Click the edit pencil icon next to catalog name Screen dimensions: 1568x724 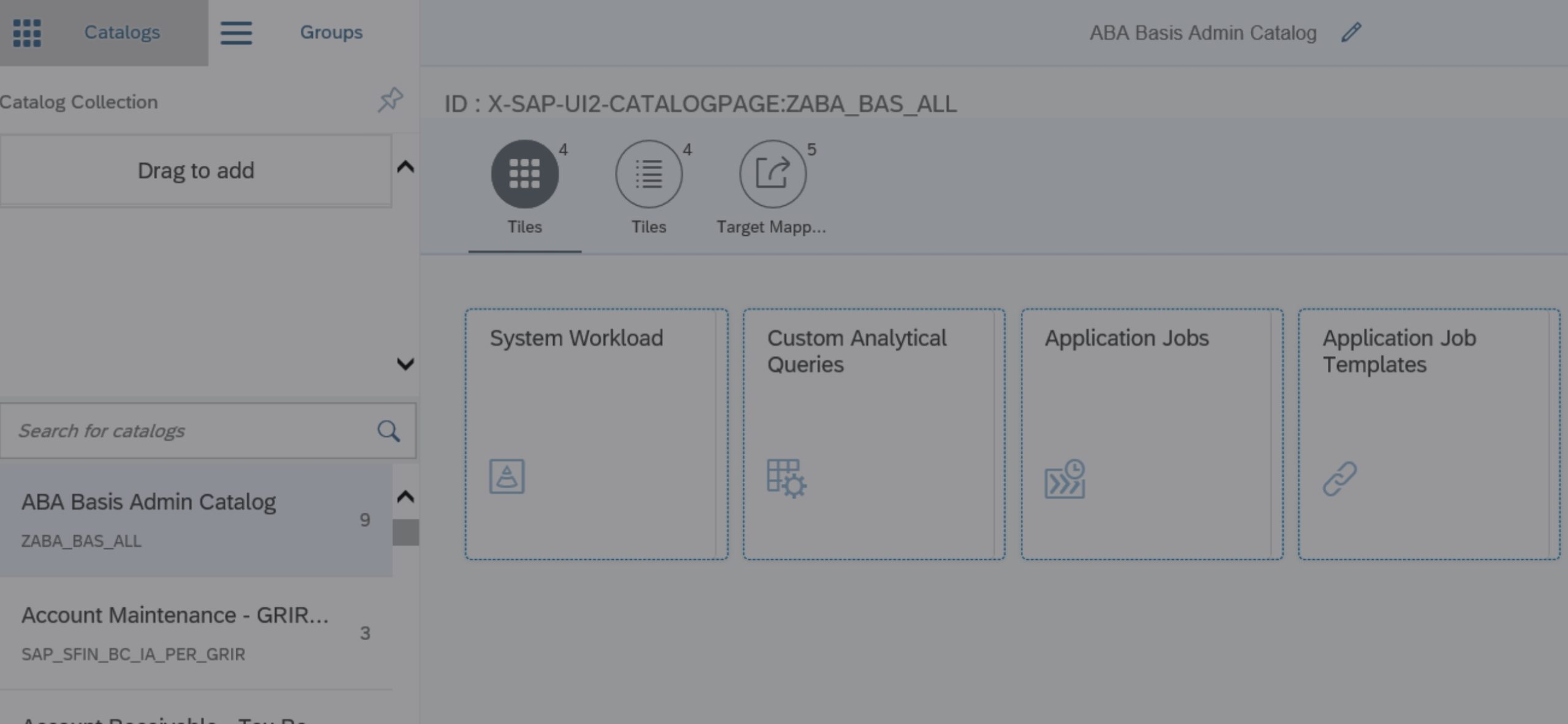click(1354, 32)
